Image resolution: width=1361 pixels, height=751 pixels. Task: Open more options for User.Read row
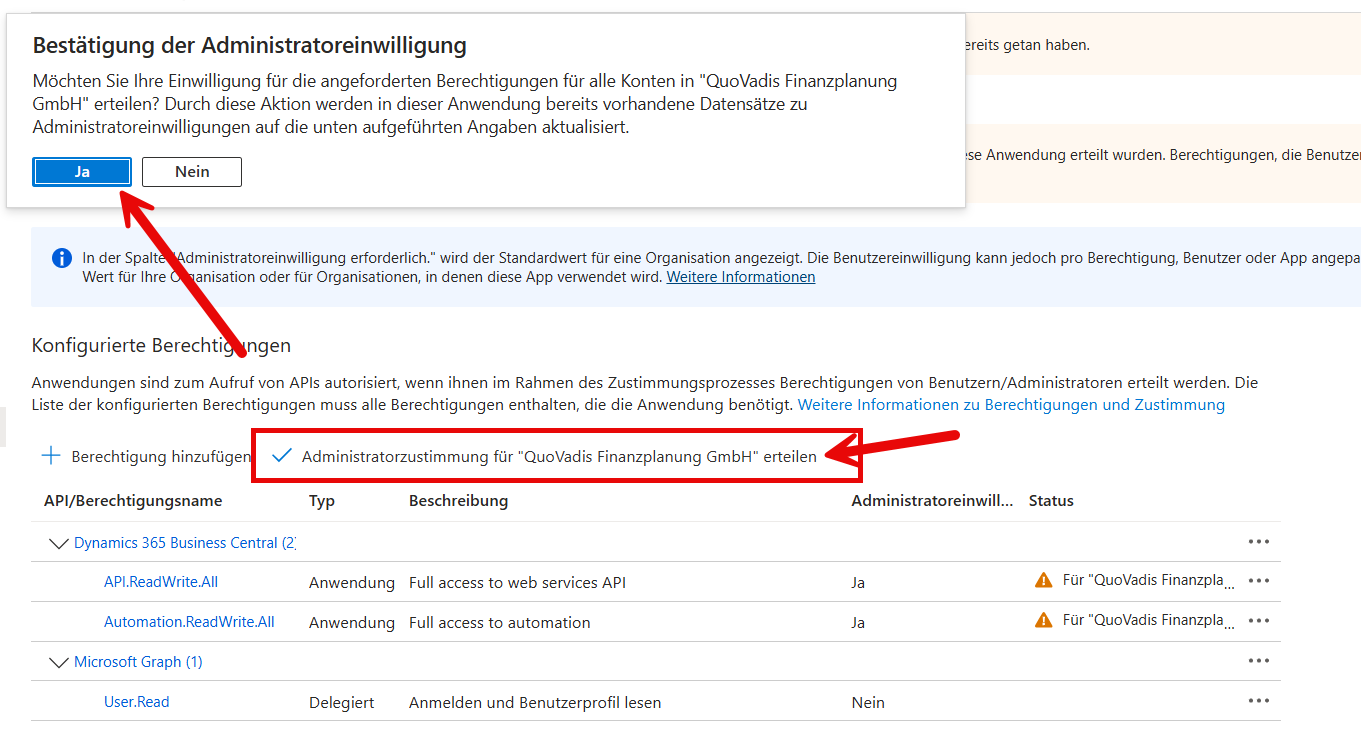[x=1259, y=701]
